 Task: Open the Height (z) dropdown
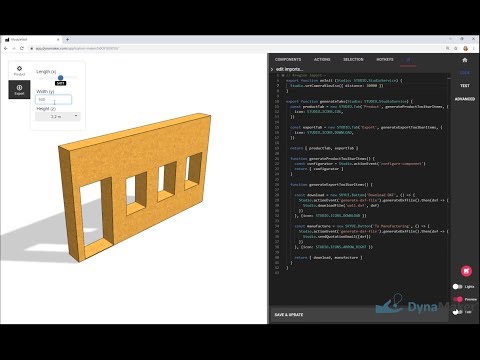point(58,116)
